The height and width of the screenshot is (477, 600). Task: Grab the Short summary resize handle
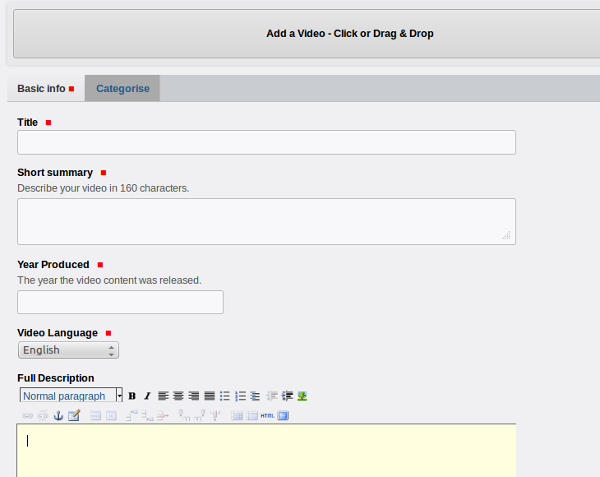pyautogui.click(x=507, y=236)
